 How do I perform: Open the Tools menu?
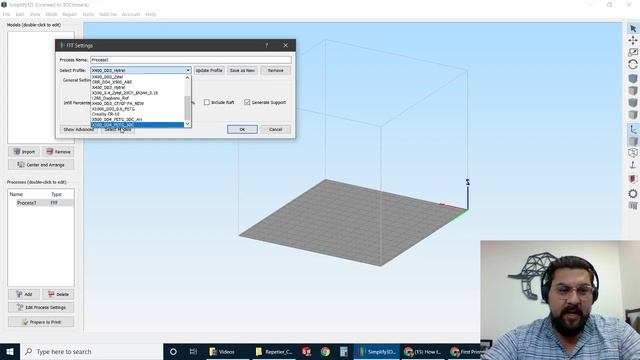coord(88,14)
